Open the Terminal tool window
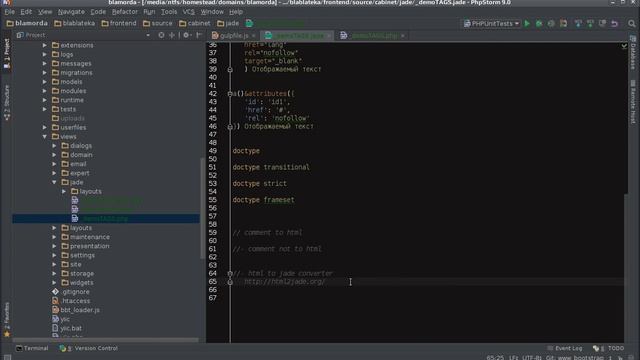This screenshot has height=360, width=640. coord(32,348)
